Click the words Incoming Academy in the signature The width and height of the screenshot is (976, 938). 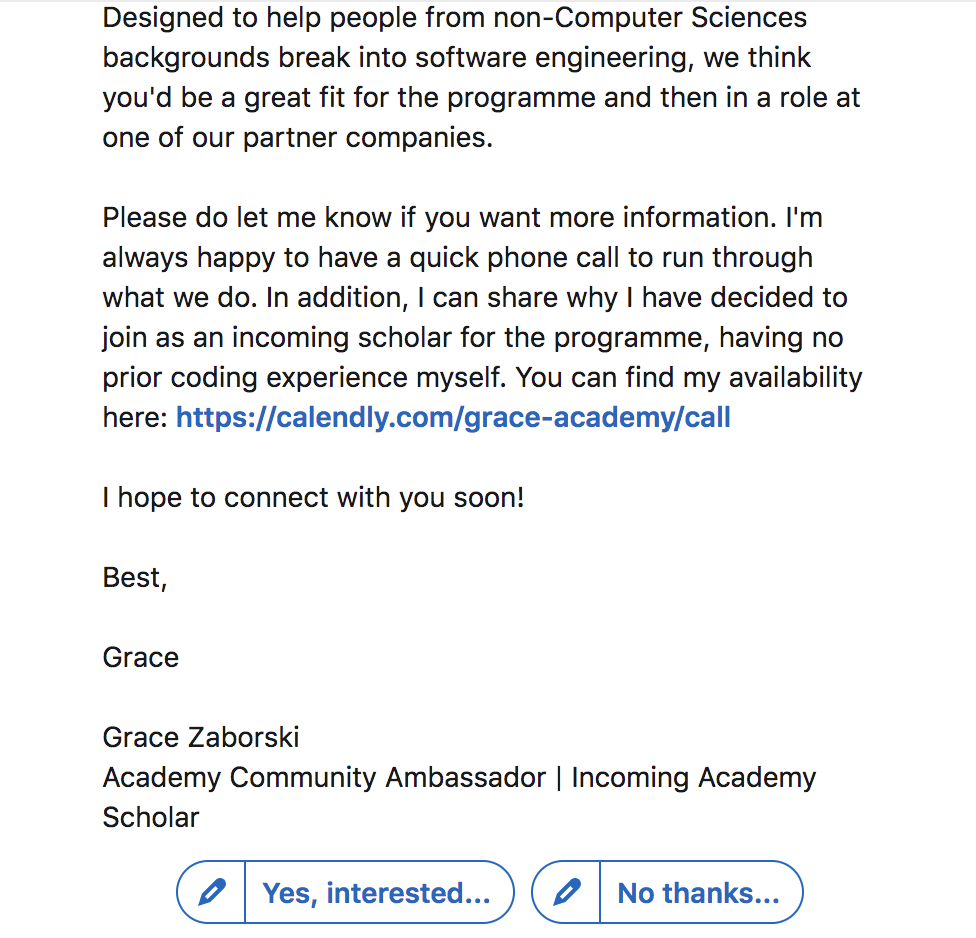coord(693,778)
